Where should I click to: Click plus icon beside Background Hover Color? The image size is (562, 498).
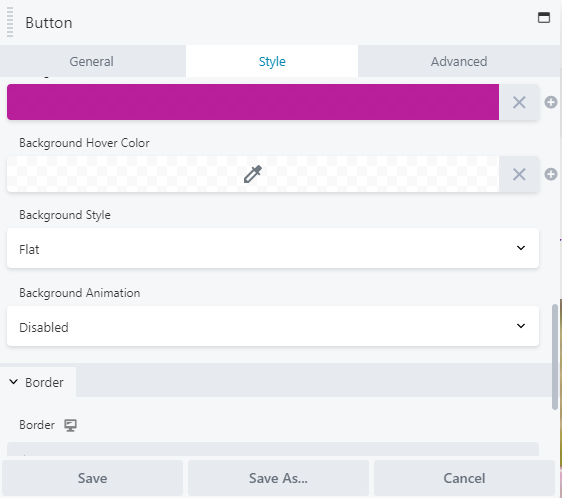(551, 175)
